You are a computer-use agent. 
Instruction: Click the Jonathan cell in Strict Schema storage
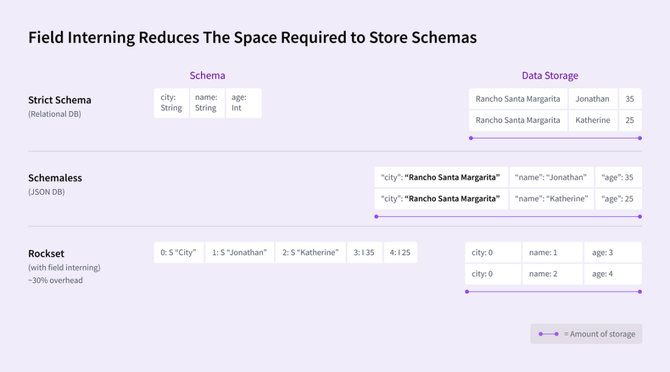pos(593,99)
